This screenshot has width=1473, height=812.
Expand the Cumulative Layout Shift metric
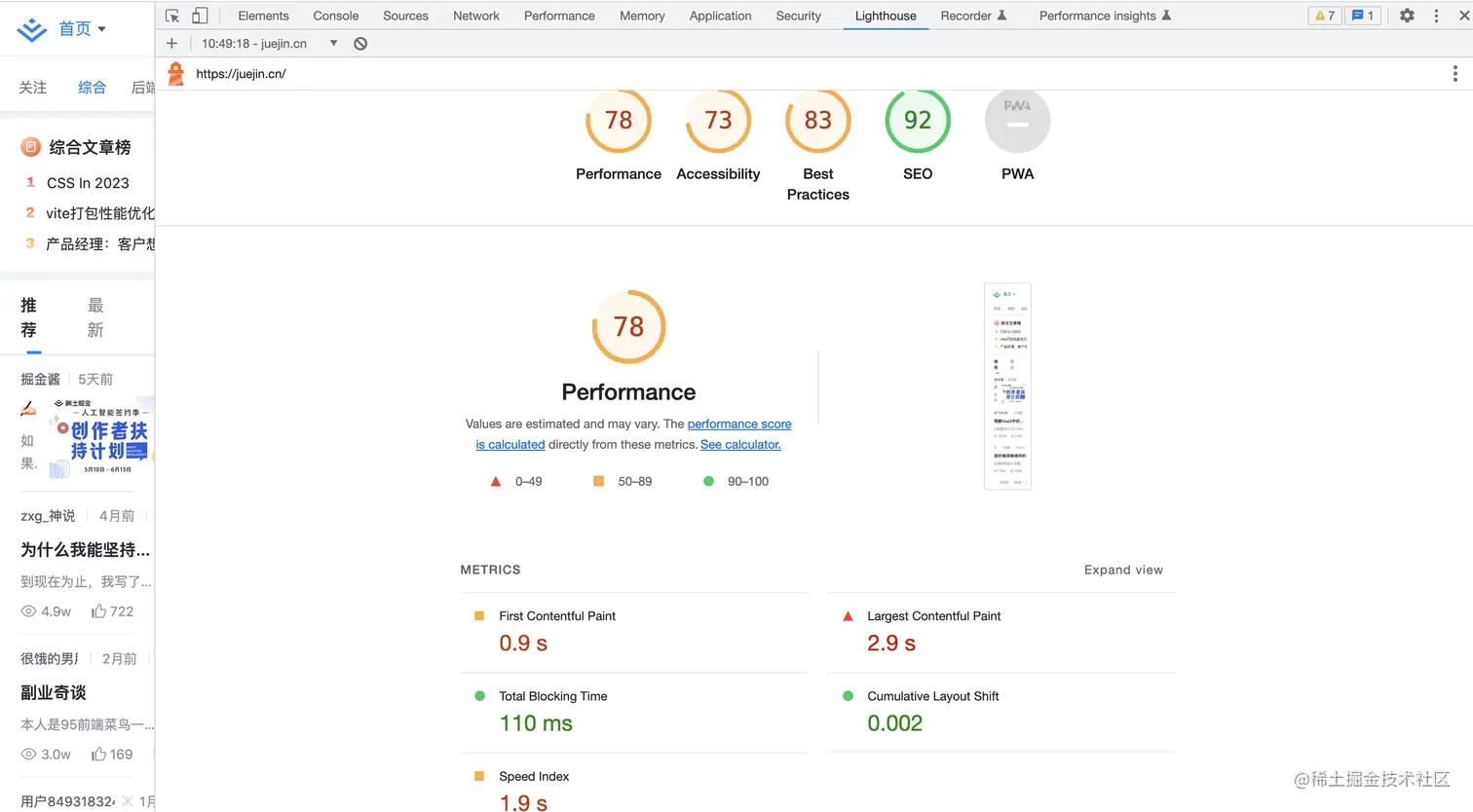1002,712
